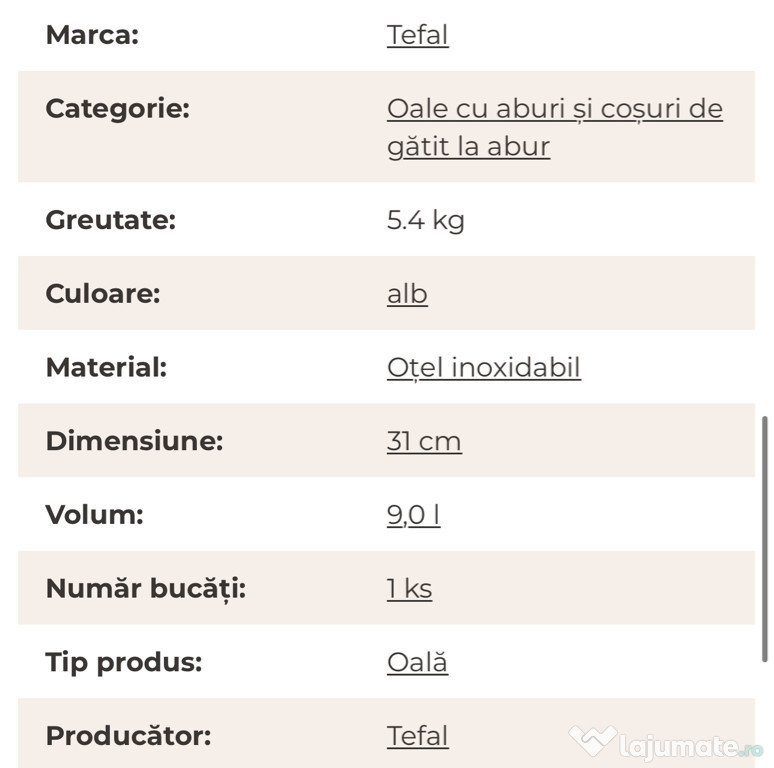The width and height of the screenshot is (774, 768).
Task: Click the Dimensiune label
Action: (134, 441)
